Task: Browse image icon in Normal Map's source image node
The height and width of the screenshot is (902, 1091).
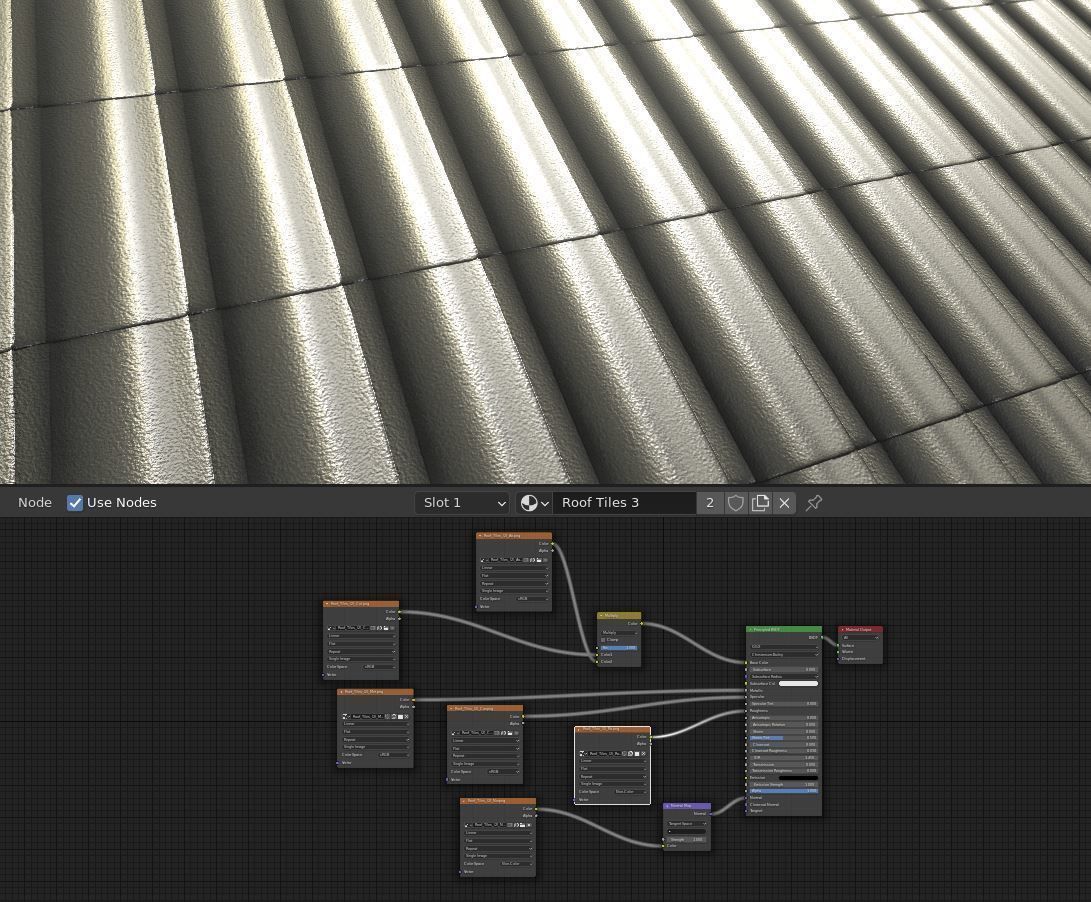Action: tap(468, 825)
